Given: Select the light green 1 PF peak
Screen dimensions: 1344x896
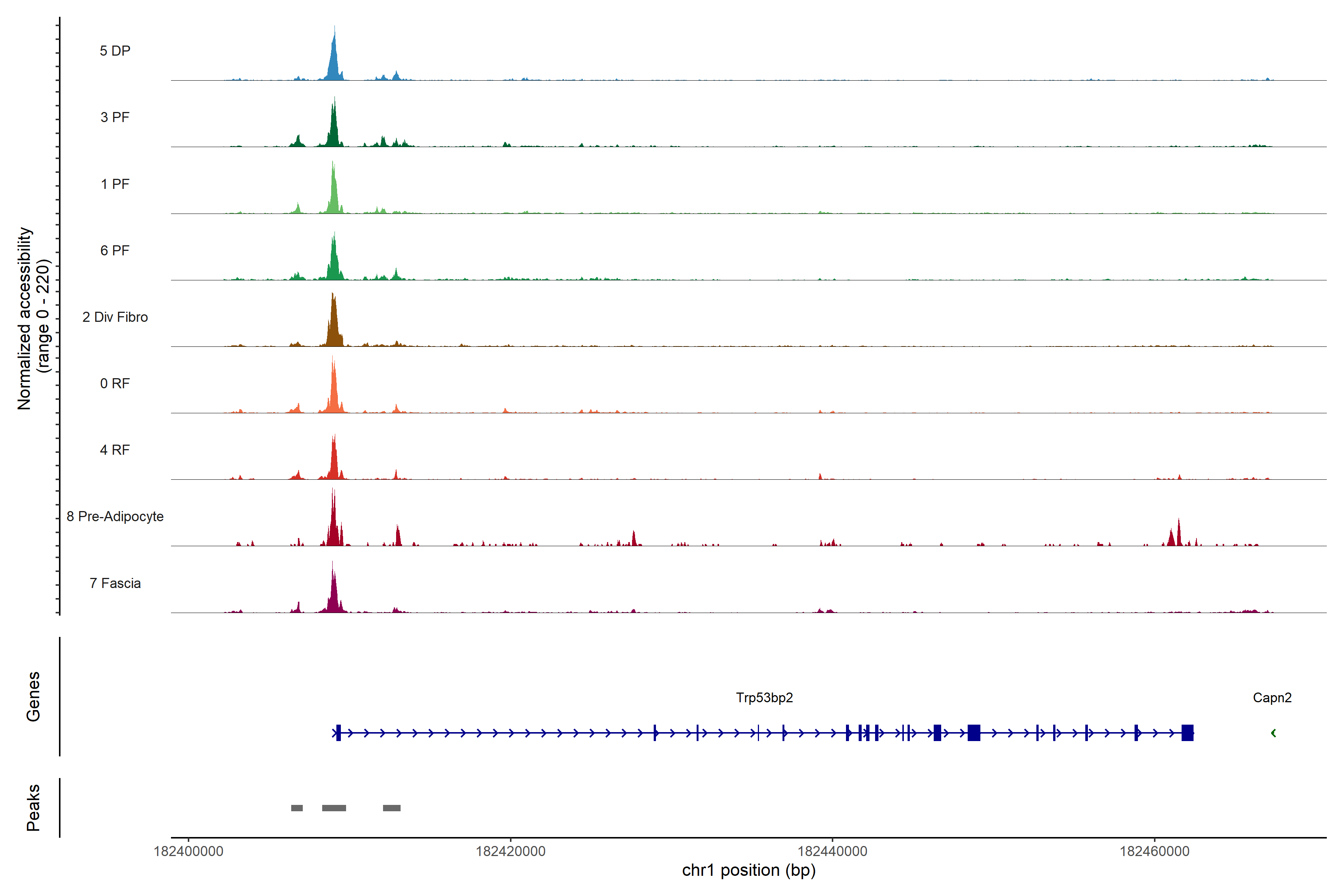Looking at the screenshot, I should click(x=334, y=194).
